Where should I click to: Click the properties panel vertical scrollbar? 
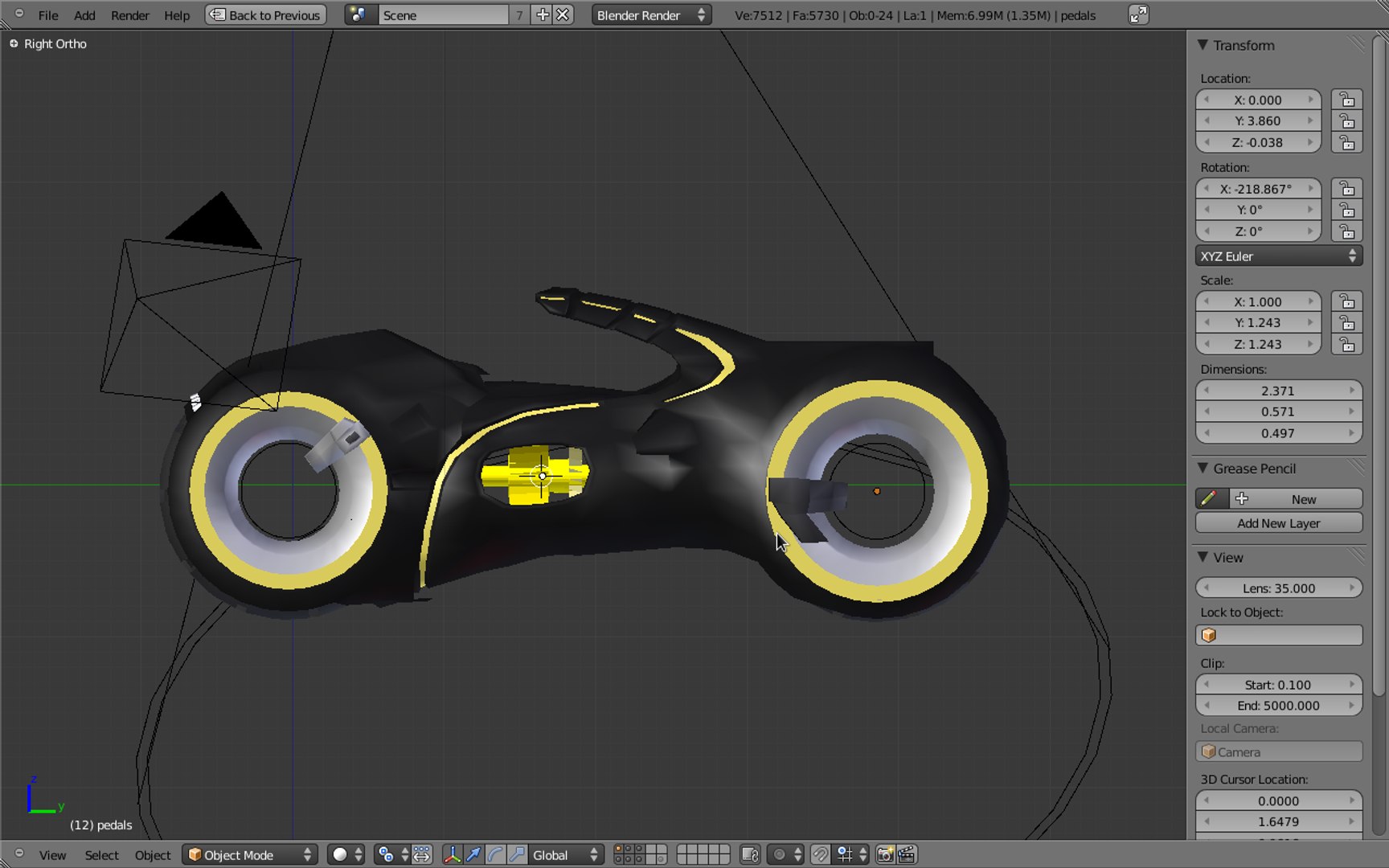pyautogui.click(x=1379, y=366)
